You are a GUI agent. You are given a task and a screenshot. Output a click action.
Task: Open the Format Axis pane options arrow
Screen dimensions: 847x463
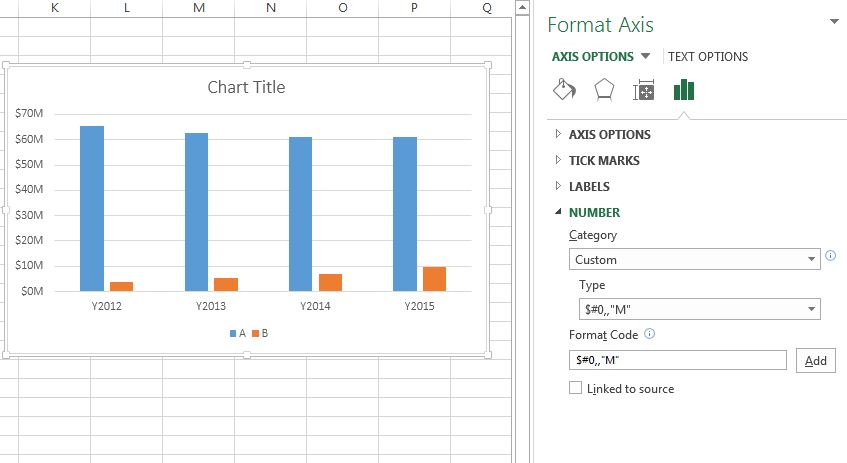(x=834, y=22)
